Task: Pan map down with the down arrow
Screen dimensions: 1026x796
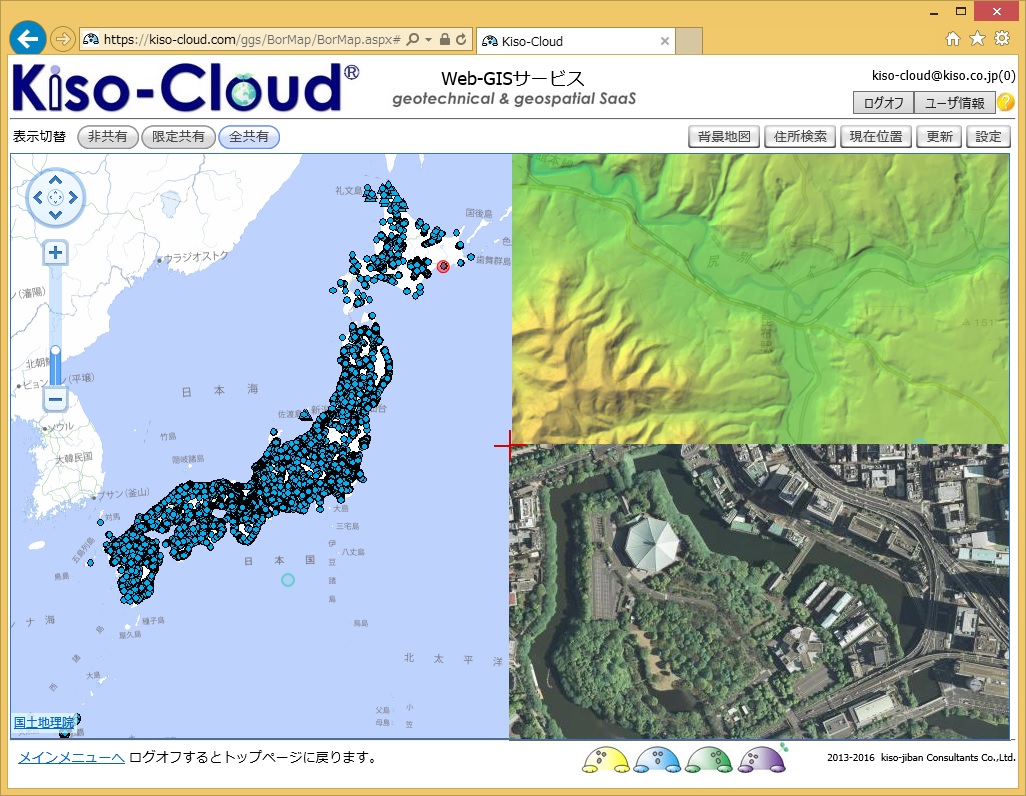Action: [x=56, y=215]
